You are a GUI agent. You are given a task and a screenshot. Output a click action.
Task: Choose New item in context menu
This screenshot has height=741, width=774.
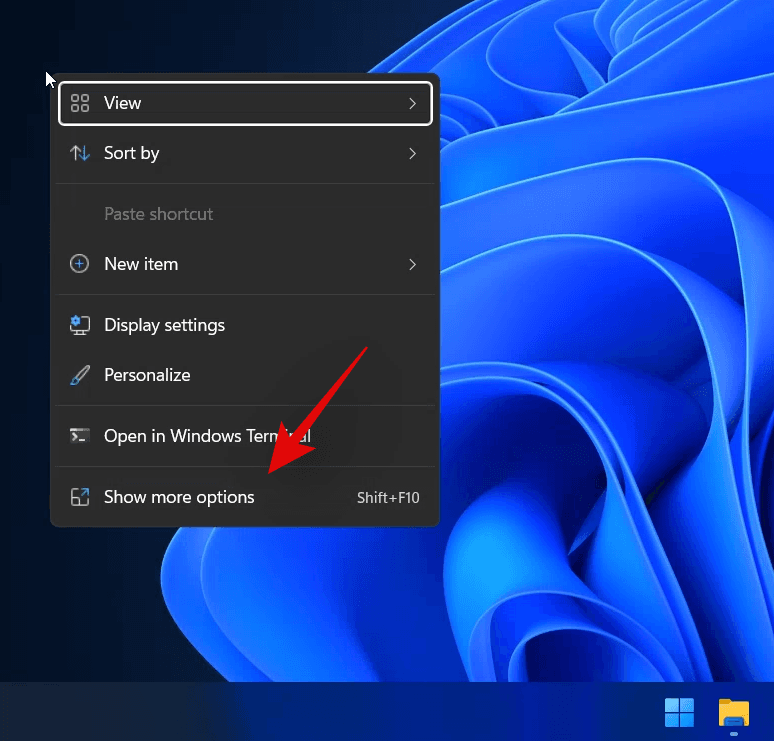click(x=245, y=264)
